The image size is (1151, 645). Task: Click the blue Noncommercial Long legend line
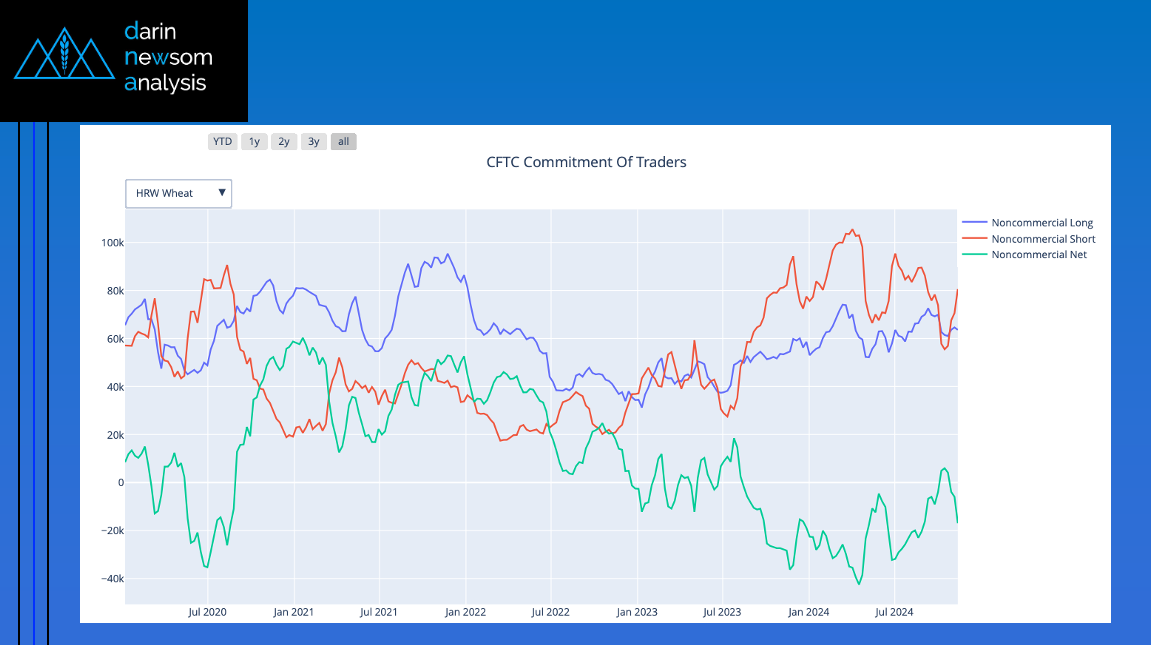pyautogui.click(x=974, y=223)
